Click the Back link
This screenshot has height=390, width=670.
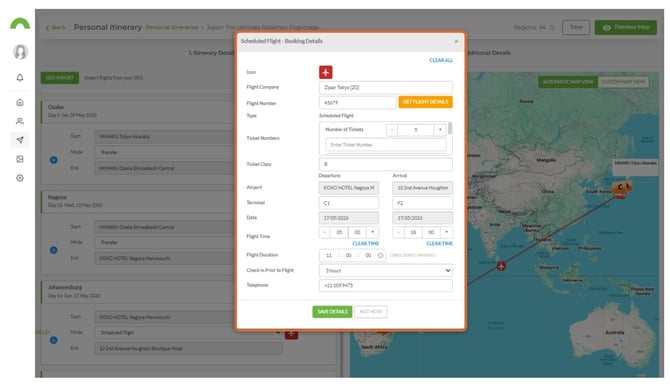pyautogui.click(x=56, y=28)
